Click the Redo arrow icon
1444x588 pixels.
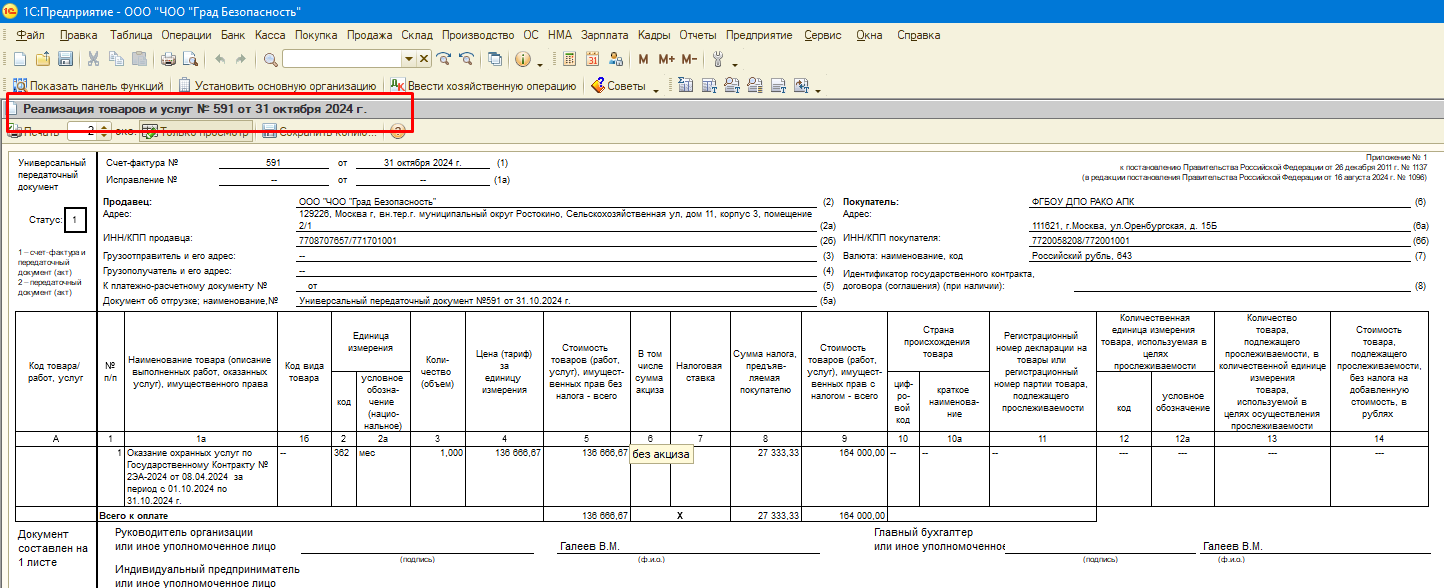pyautogui.click(x=242, y=59)
